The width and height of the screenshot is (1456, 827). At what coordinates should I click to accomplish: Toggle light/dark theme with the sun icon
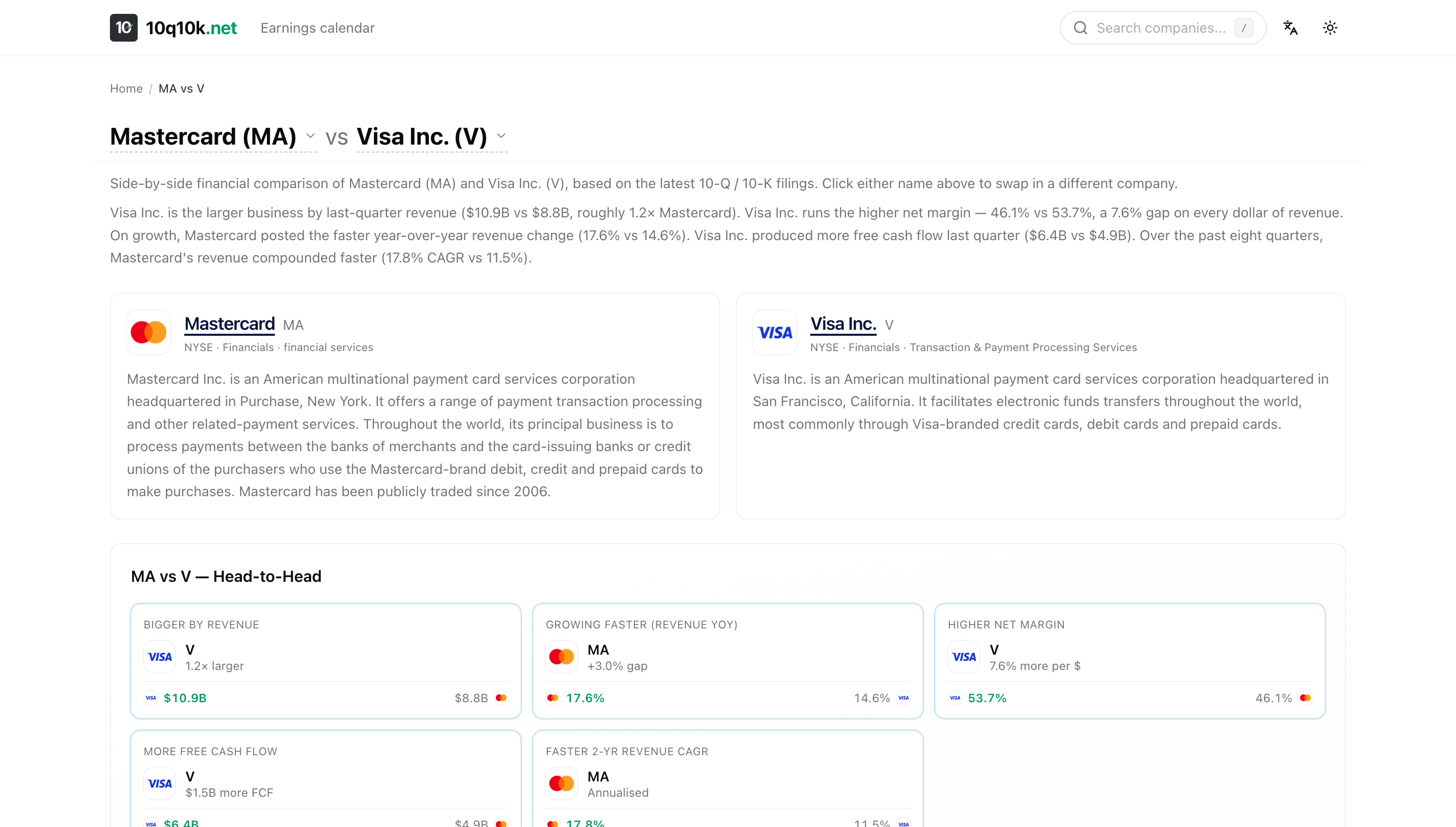pos(1331,27)
